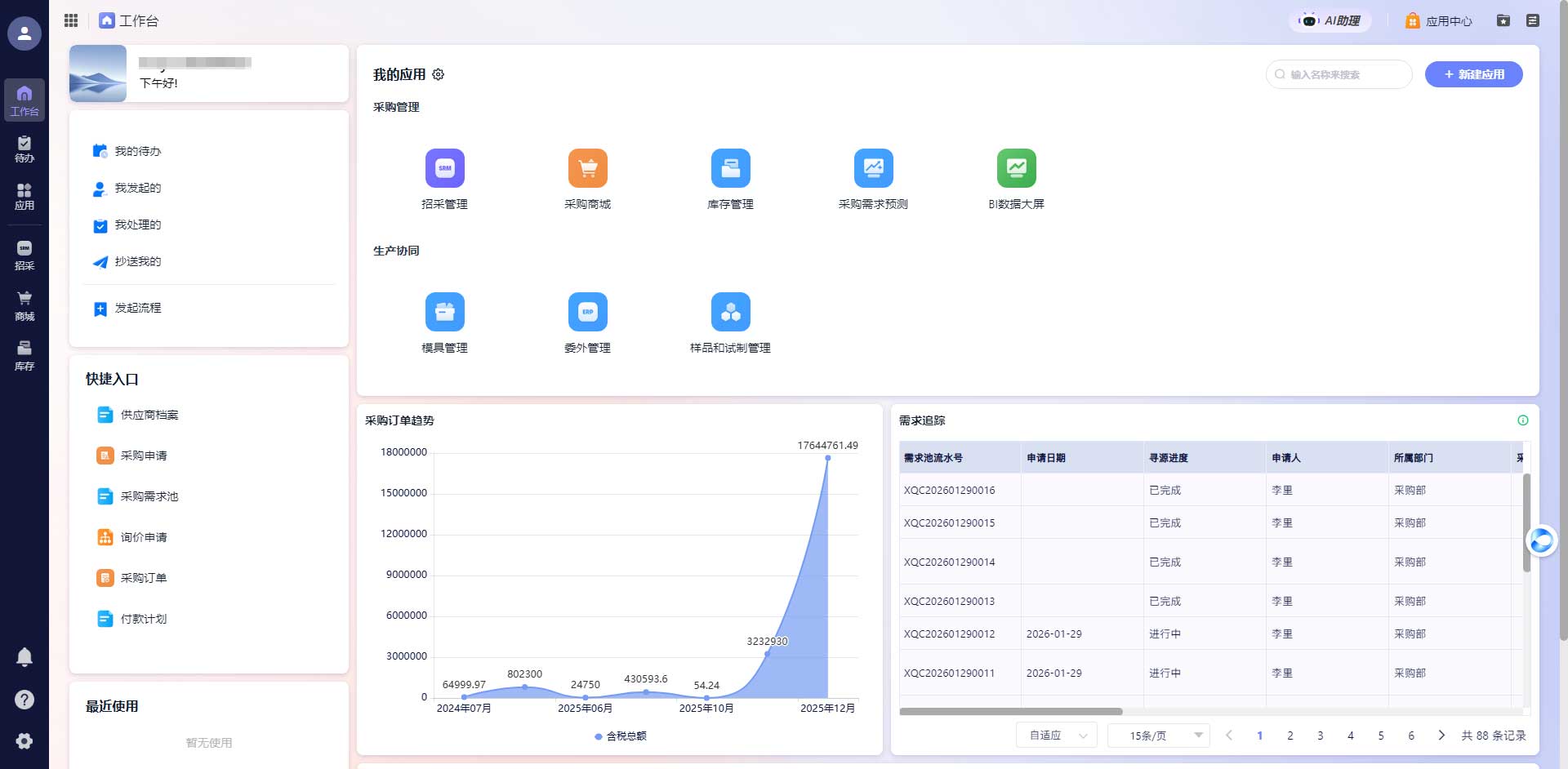Image resolution: width=1568 pixels, height=769 pixels.
Task: Toggle the 含税总额 chart legend
Action: point(621,736)
